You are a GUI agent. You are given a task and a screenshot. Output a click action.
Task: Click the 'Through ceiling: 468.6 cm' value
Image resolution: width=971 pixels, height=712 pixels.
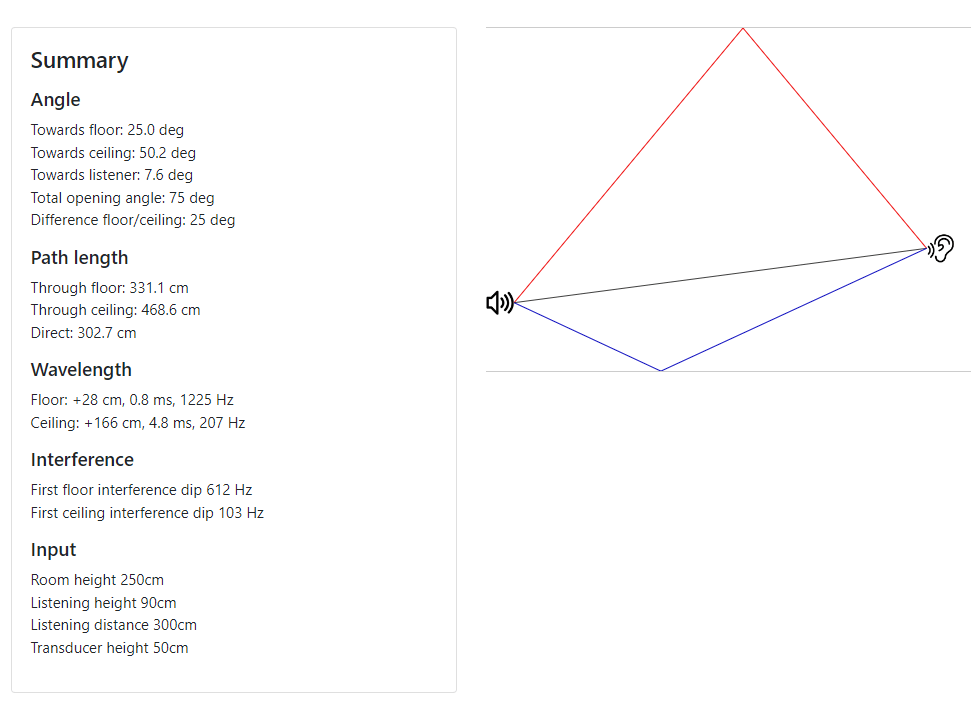116,310
